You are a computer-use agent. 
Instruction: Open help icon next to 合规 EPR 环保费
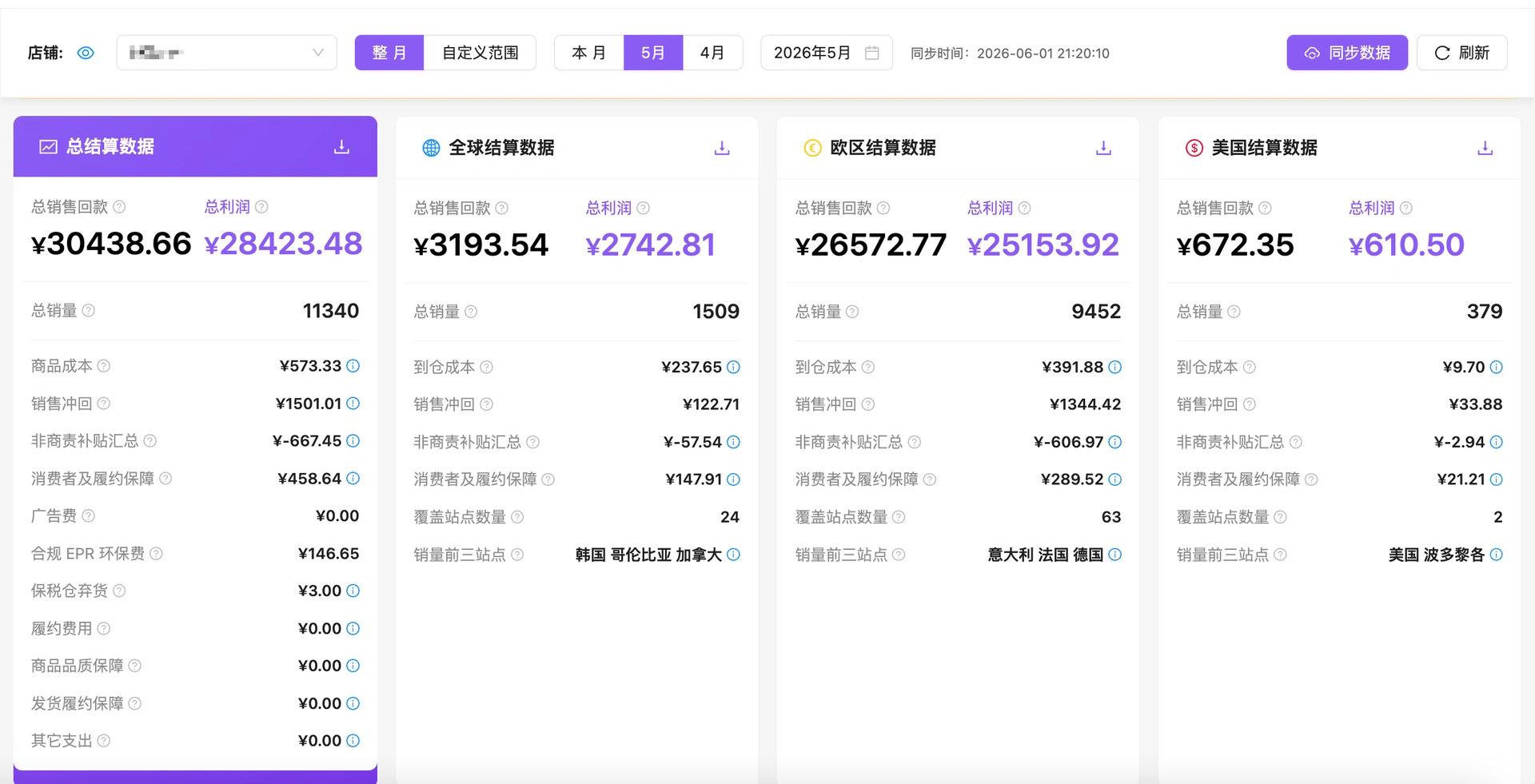(x=156, y=553)
